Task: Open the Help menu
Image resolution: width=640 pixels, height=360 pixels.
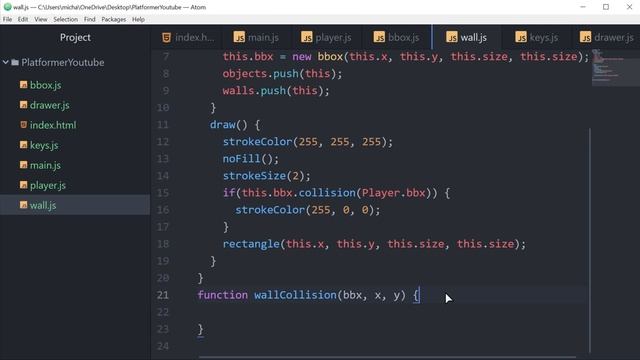Action: (138, 19)
